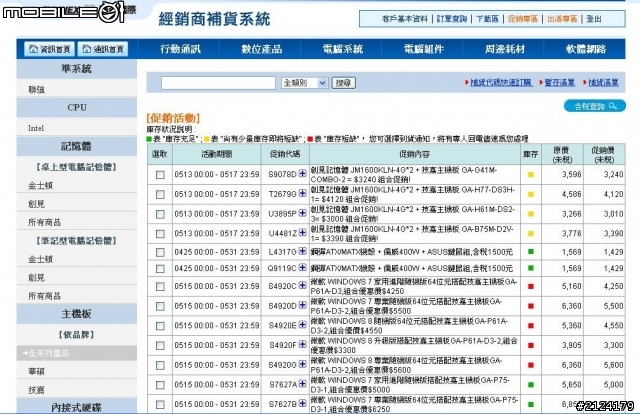Viewport: 640px width, 414px height.
Task: Open the 全類別 category dropdown
Action: coord(304,83)
